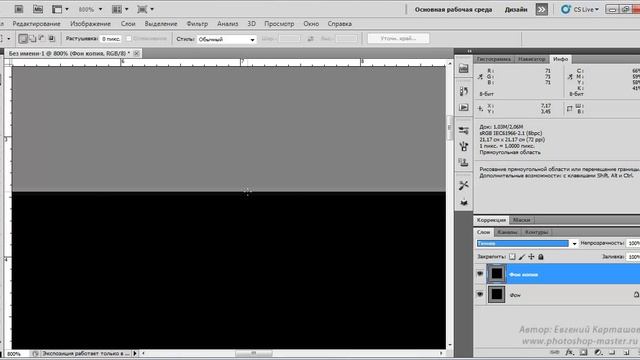Select the subtract from selection mode icon

(x=42, y=39)
